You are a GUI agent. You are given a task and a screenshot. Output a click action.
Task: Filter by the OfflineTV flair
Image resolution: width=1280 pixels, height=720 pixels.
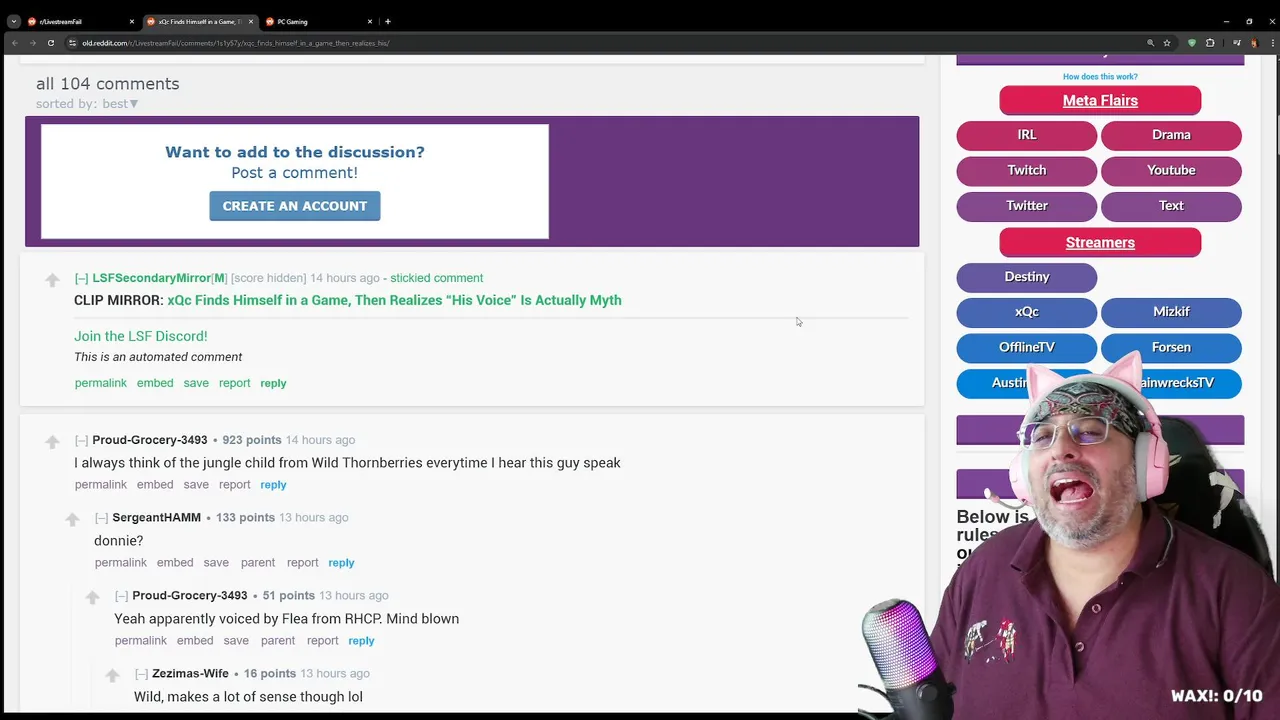pos(1027,347)
